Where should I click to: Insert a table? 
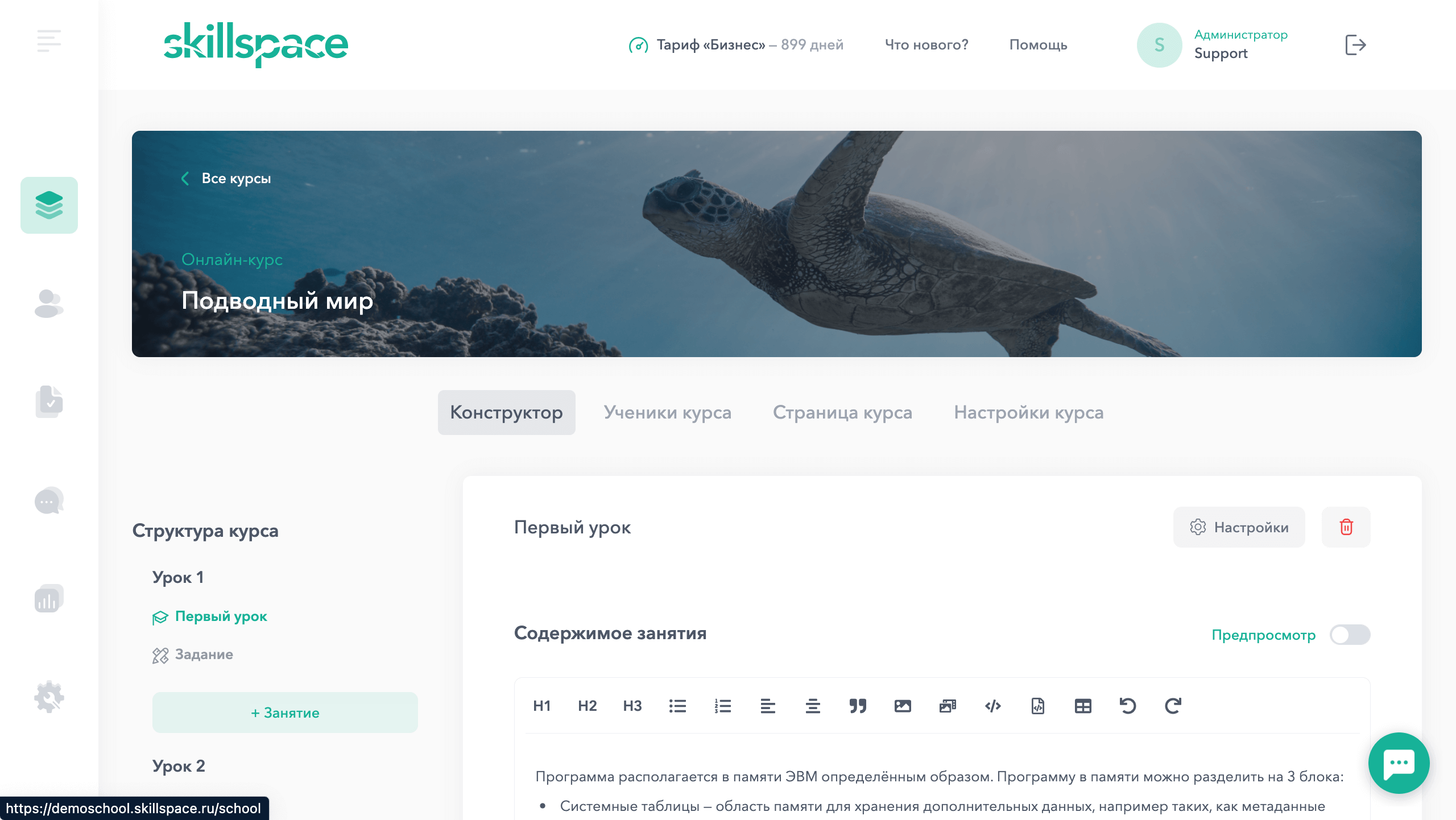pyautogui.click(x=1083, y=706)
